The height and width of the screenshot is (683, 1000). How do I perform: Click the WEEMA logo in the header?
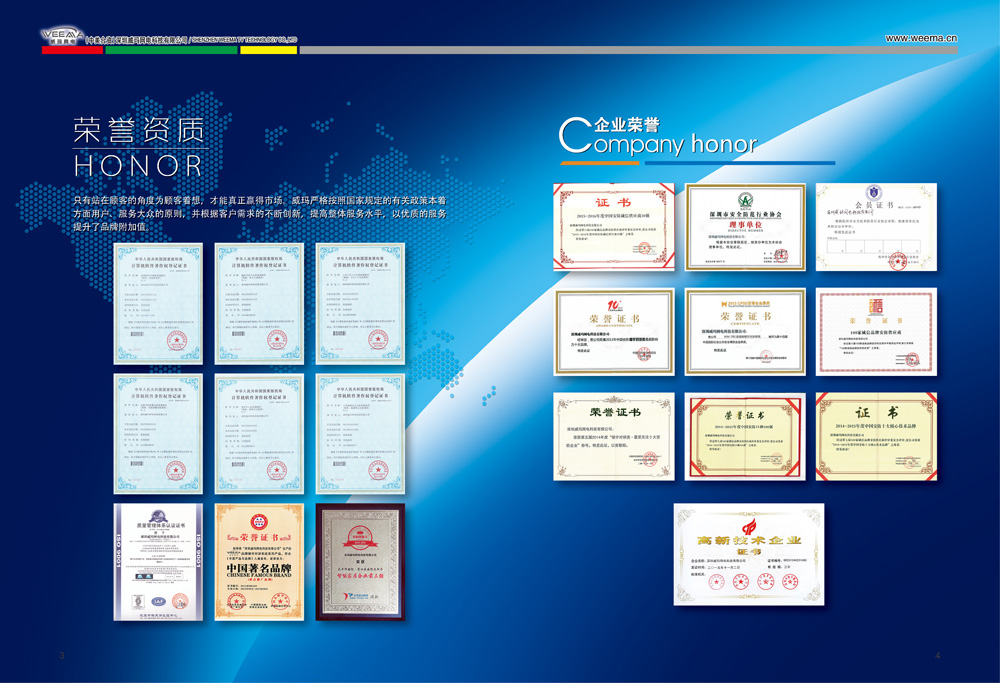(62, 36)
